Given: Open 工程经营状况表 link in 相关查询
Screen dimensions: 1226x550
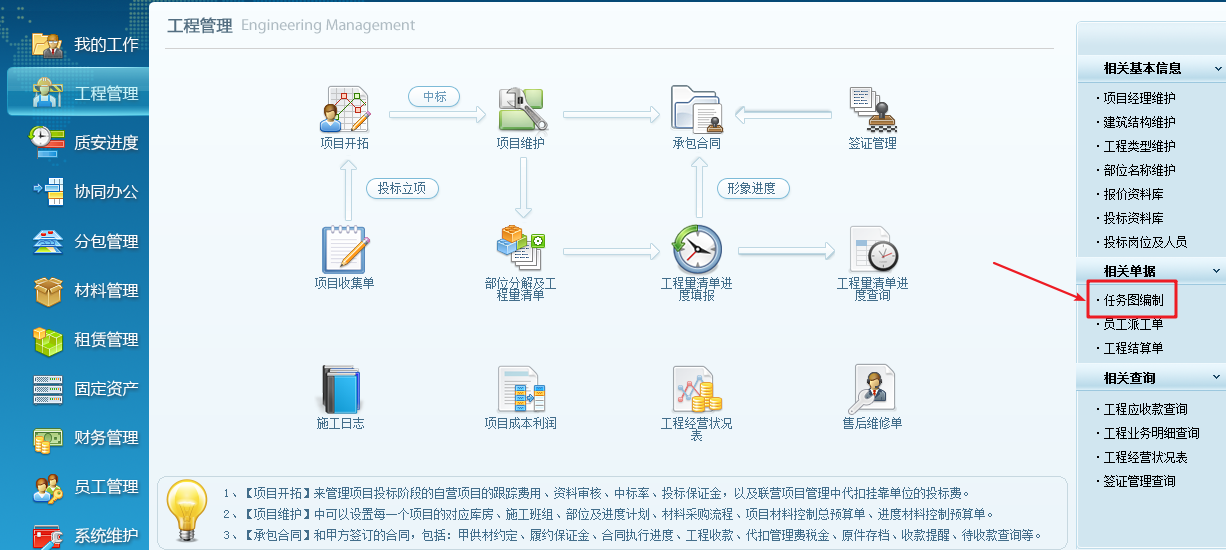Looking at the screenshot, I should 1145,457.
